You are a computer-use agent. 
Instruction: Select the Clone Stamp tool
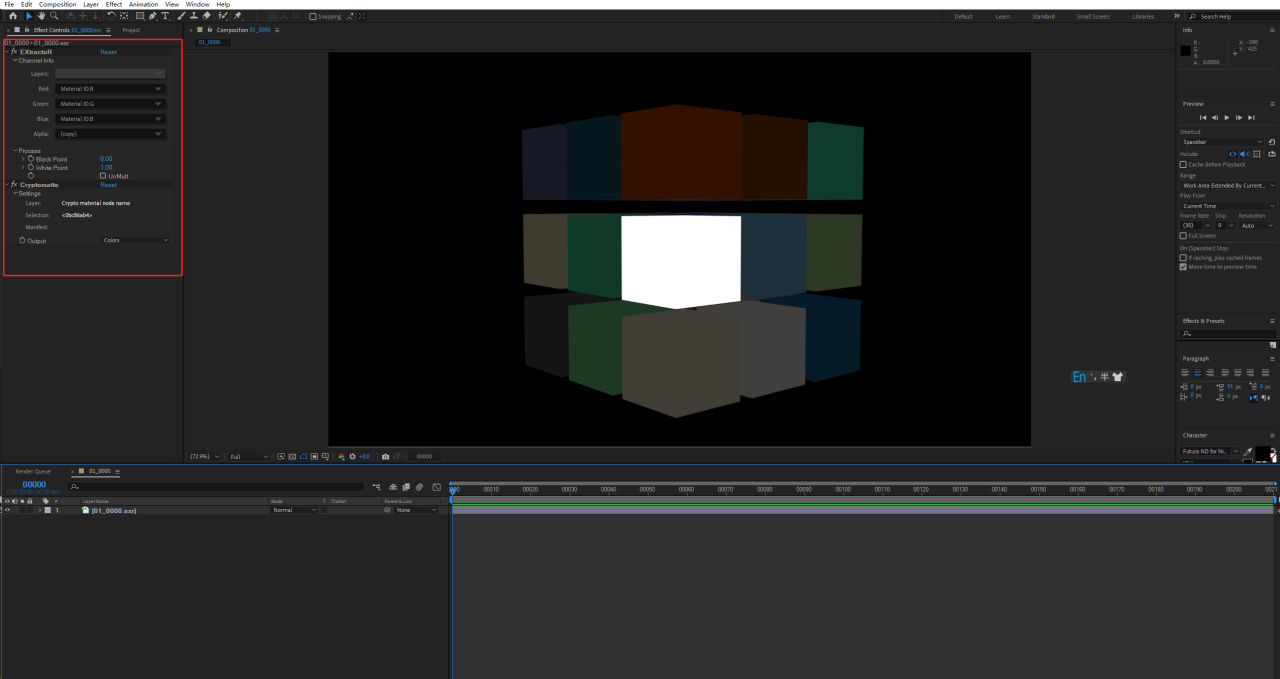click(x=193, y=16)
